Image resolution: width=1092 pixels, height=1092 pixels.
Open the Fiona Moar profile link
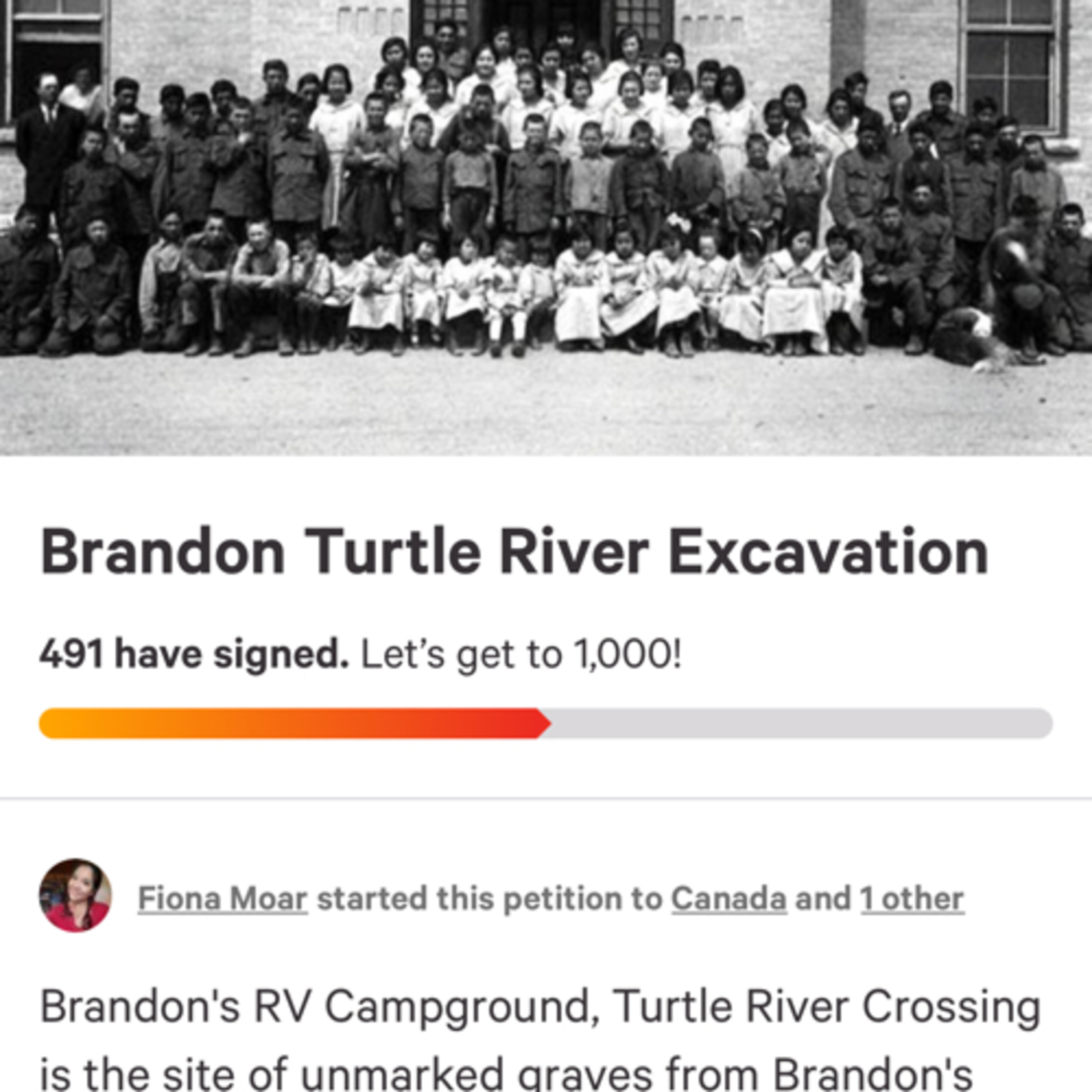tap(223, 899)
